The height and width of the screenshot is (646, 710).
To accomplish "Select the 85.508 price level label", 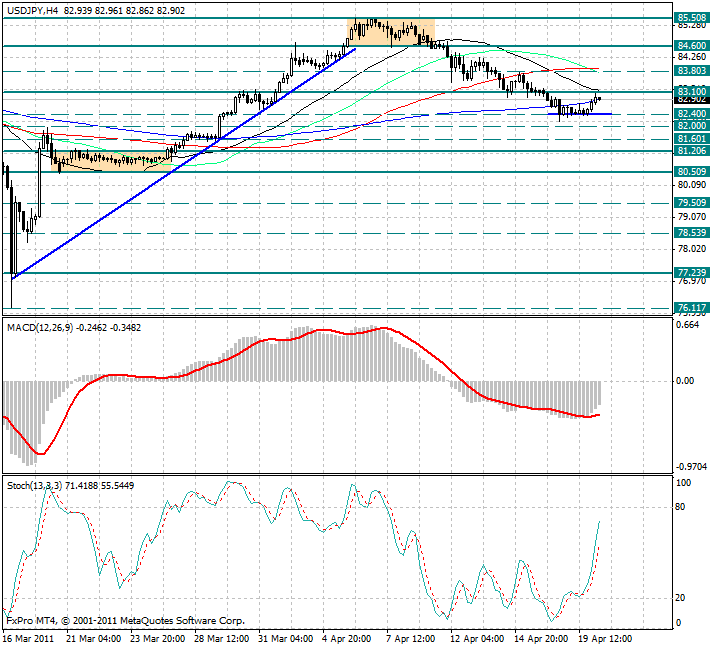I will click(691, 17).
